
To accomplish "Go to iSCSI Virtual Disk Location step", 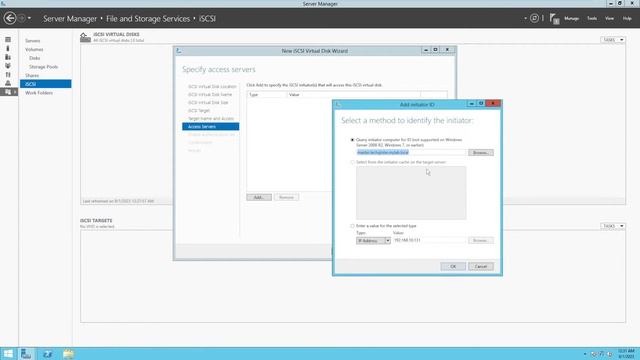I will [x=212, y=87].
